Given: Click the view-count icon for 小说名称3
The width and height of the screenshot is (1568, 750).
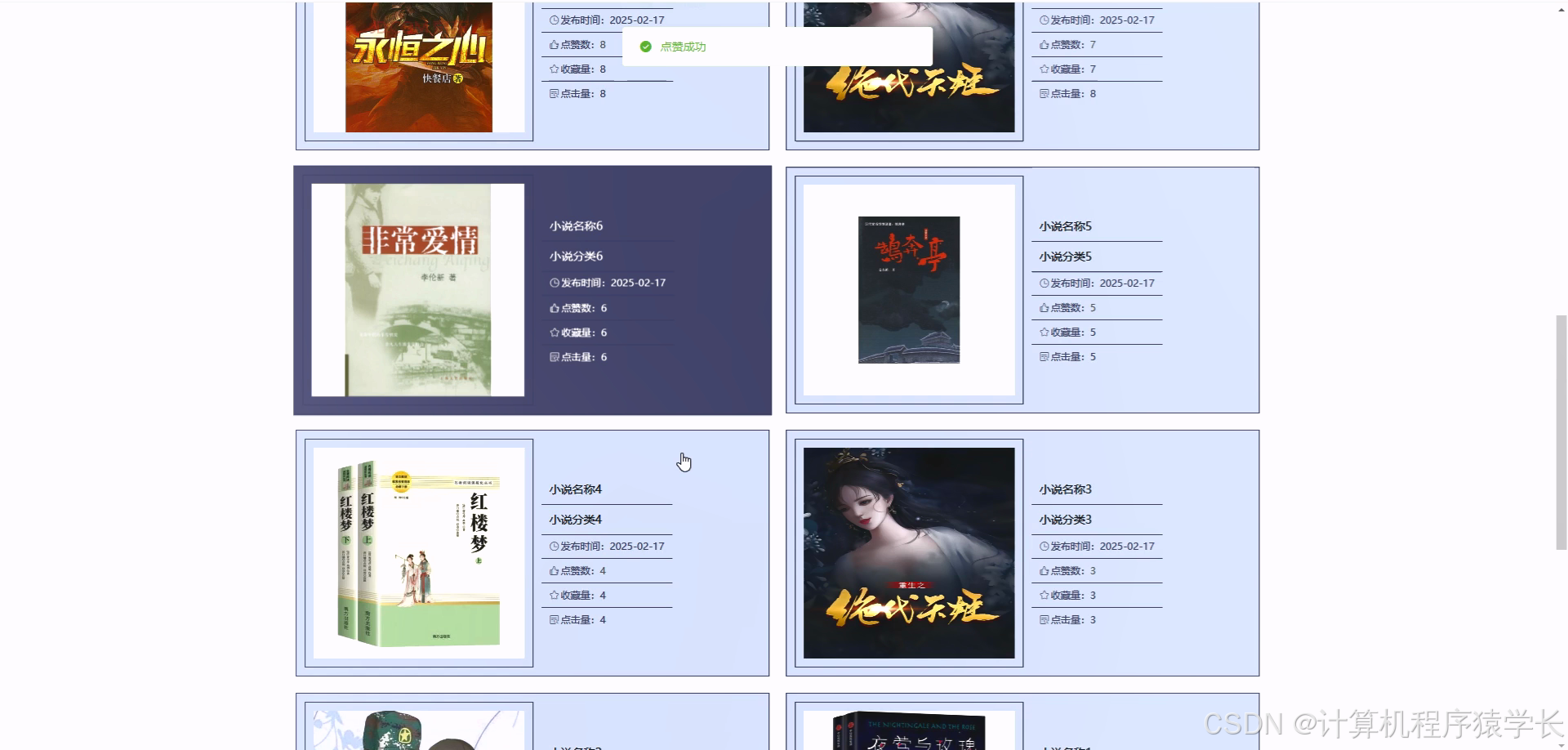Looking at the screenshot, I should coord(1043,619).
